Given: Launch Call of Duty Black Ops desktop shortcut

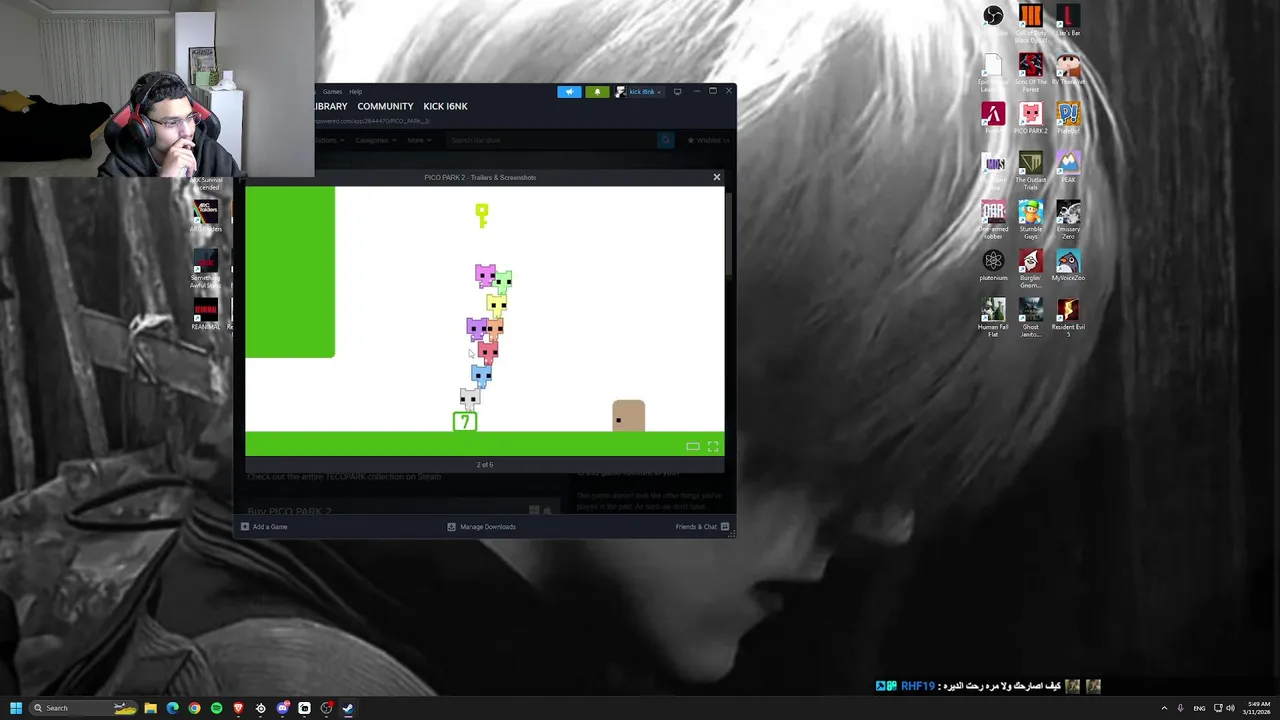Looking at the screenshot, I should (1031, 21).
